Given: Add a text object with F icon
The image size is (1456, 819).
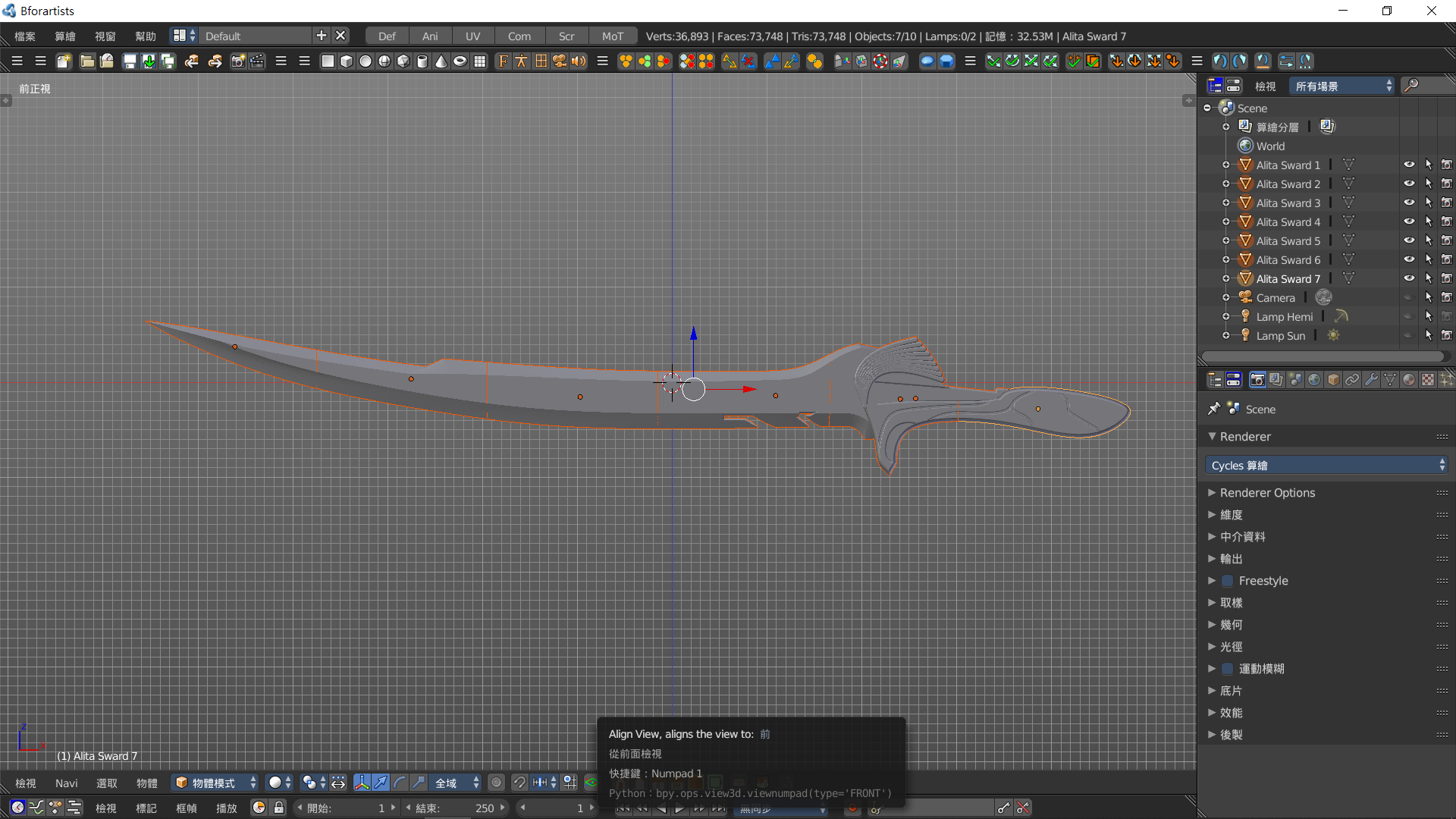Looking at the screenshot, I should click(503, 61).
